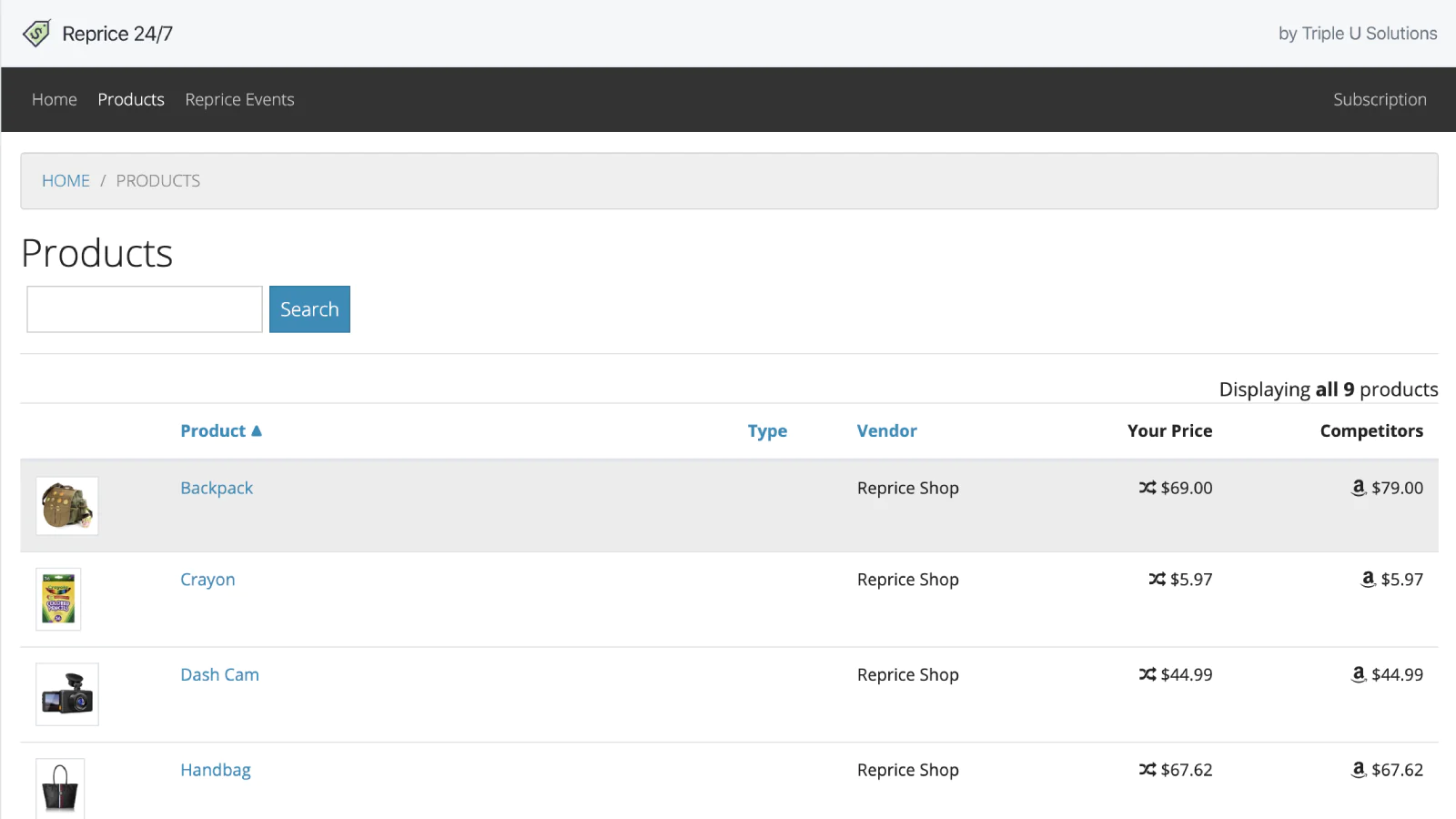Click the PRODUCTS breadcrumb text

158,180
